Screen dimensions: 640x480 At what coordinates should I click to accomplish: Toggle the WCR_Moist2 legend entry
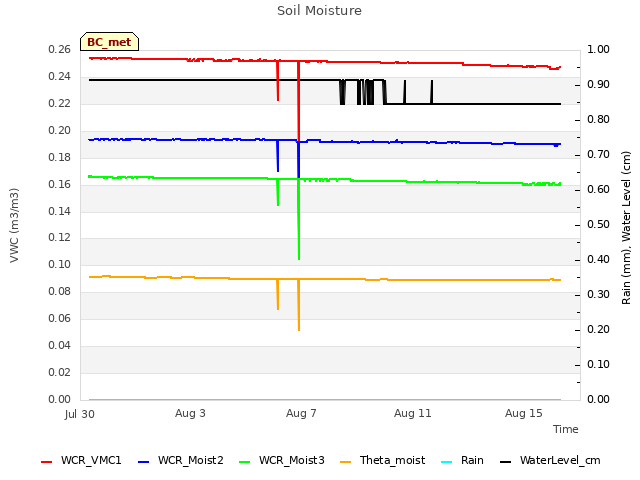pyautogui.click(x=181, y=460)
